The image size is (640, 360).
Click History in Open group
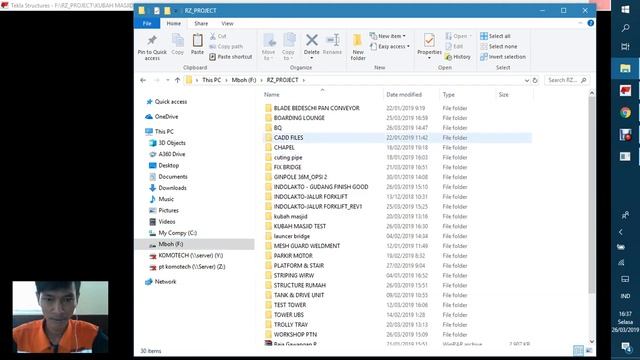pos(458,57)
